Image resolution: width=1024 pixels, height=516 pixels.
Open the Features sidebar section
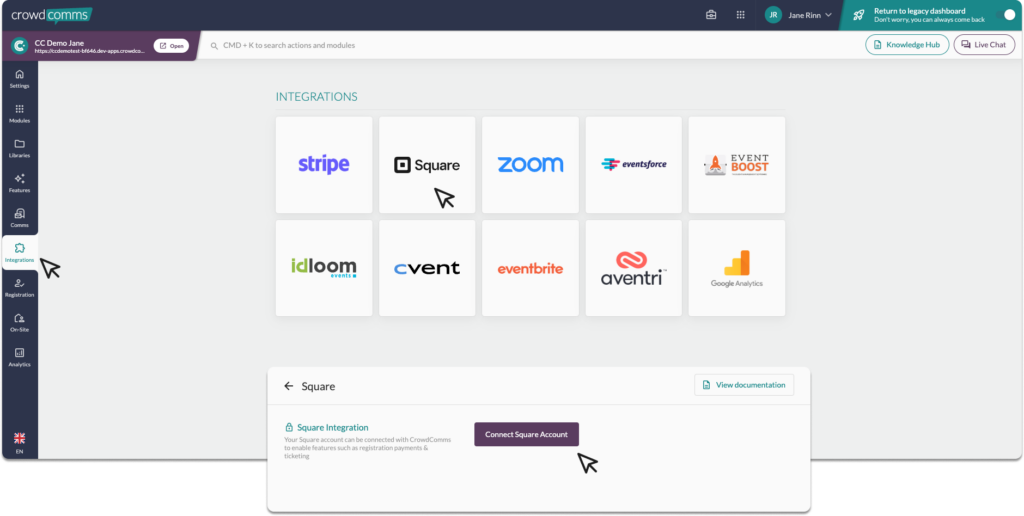pos(20,183)
